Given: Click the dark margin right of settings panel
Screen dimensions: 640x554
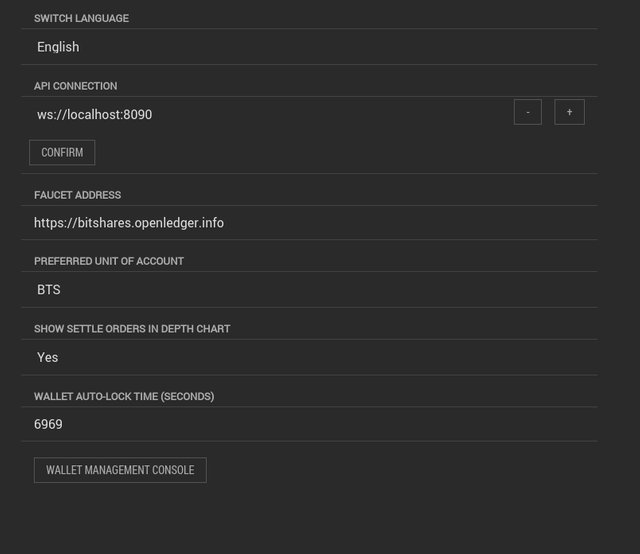Looking at the screenshot, I should (620, 277).
